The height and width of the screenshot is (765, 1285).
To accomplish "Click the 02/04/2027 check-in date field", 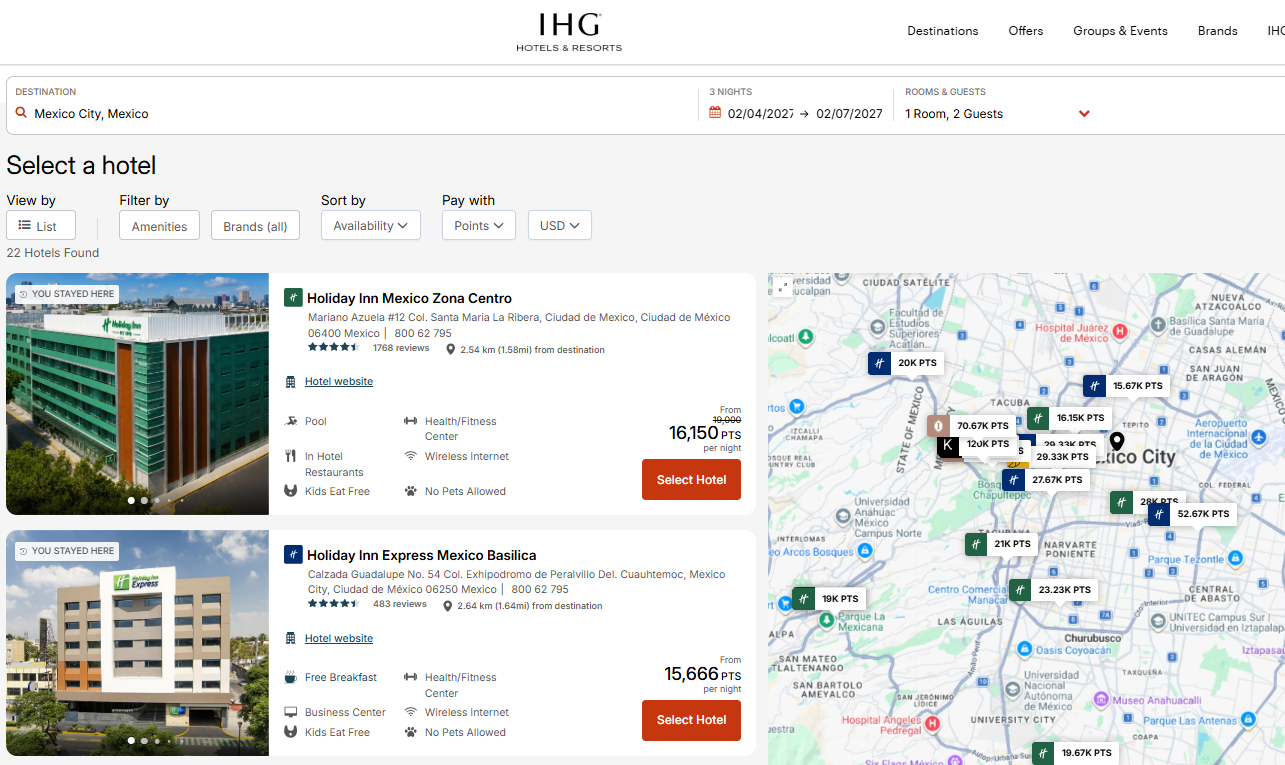I will pyautogui.click(x=761, y=114).
